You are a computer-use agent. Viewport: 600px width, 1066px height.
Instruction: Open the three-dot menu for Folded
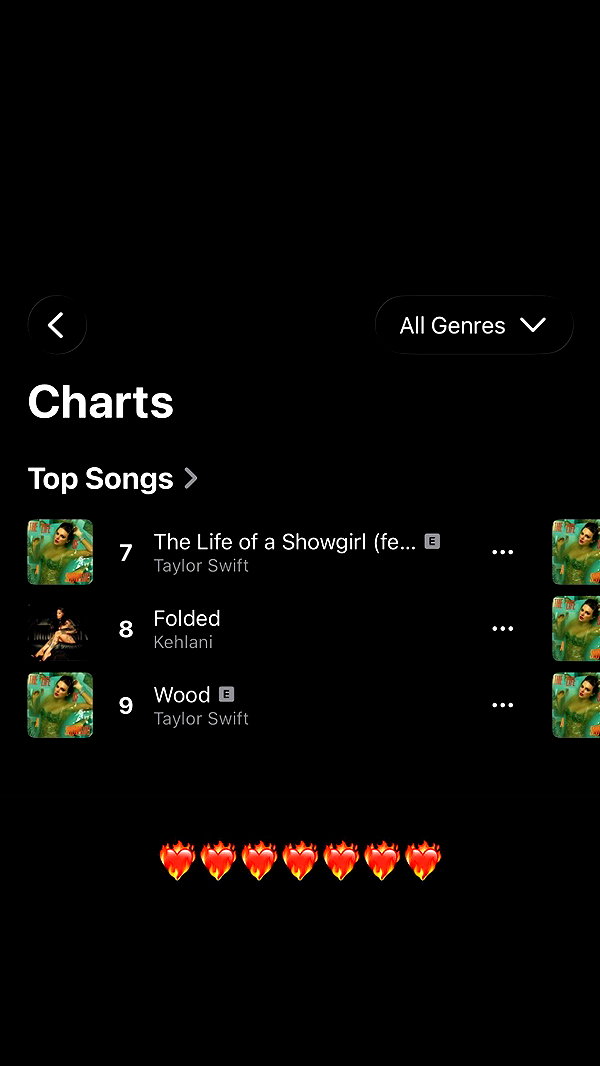pos(502,629)
